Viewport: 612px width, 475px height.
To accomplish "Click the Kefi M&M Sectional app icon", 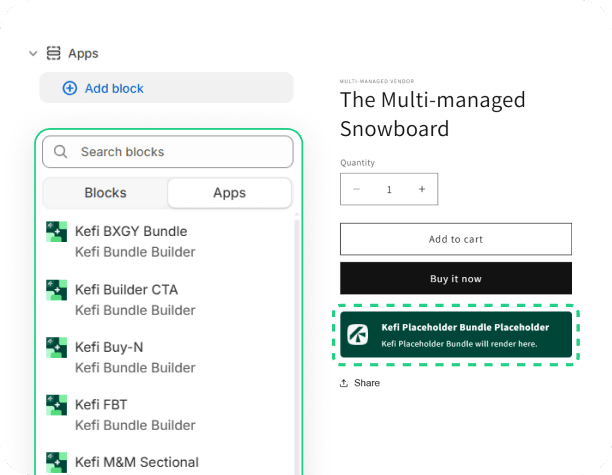I will [x=57, y=462].
